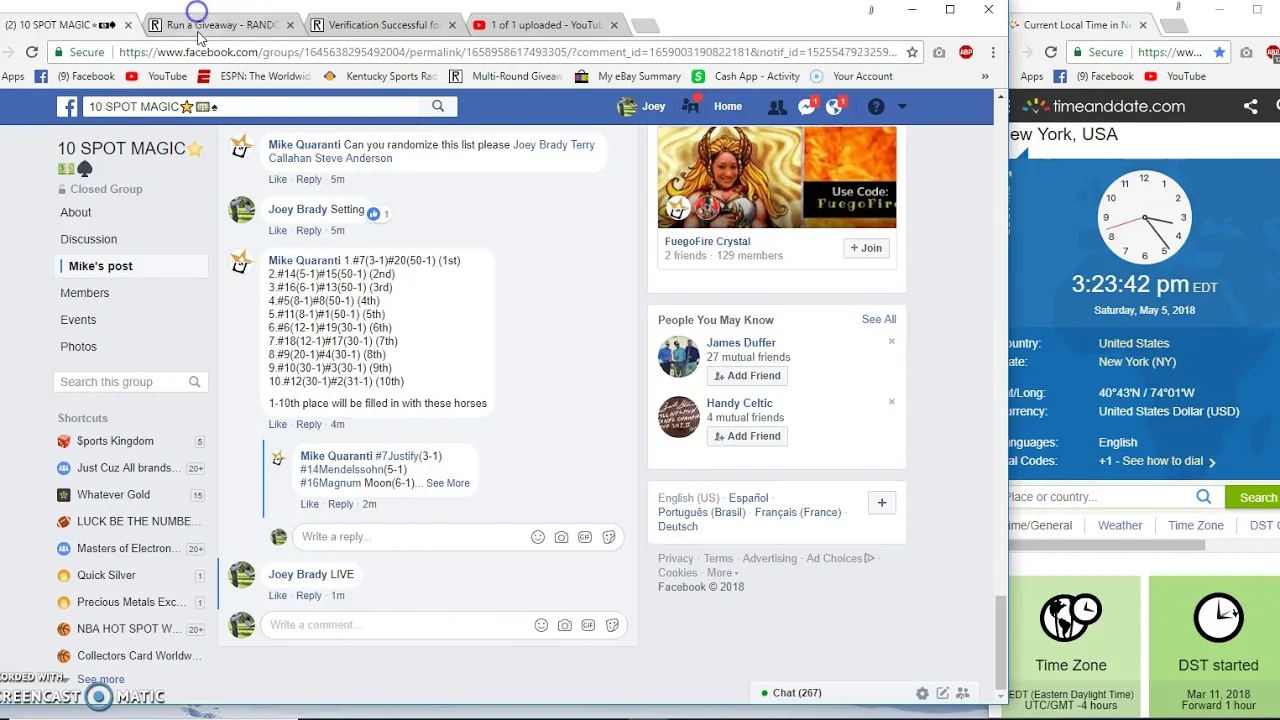Click Search button on timeanddate
The image size is (1280, 720).
[1257, 497]
